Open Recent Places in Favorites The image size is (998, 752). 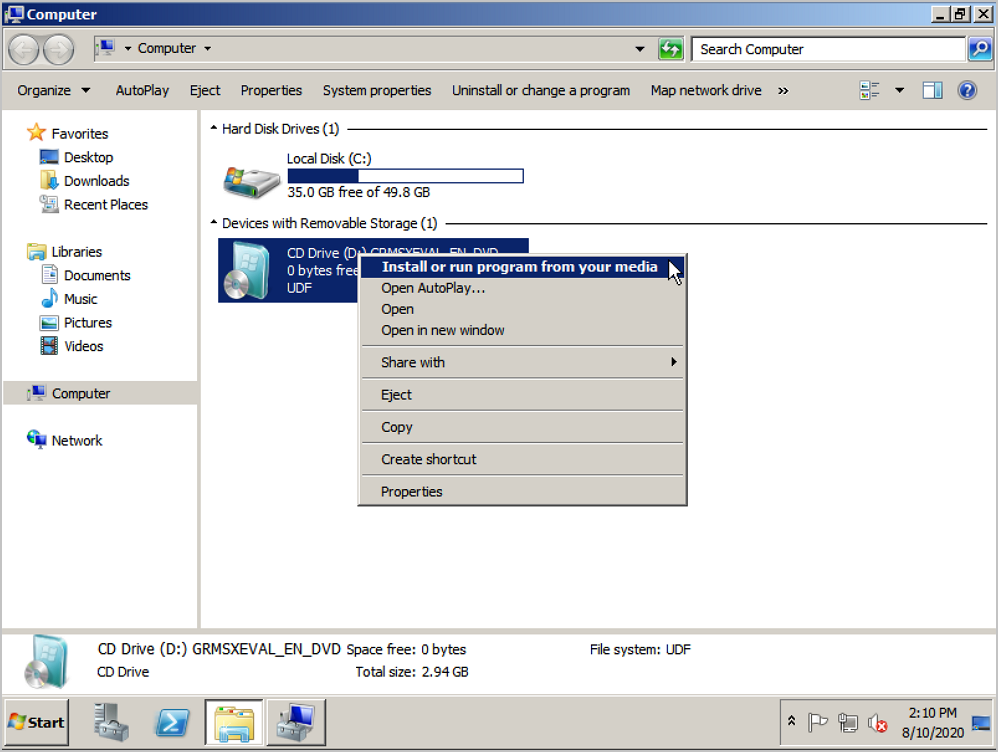106,204
